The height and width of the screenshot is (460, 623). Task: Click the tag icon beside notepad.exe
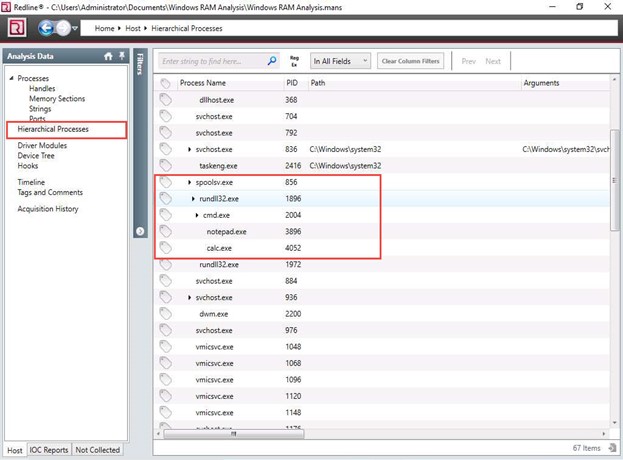(166, 232)
